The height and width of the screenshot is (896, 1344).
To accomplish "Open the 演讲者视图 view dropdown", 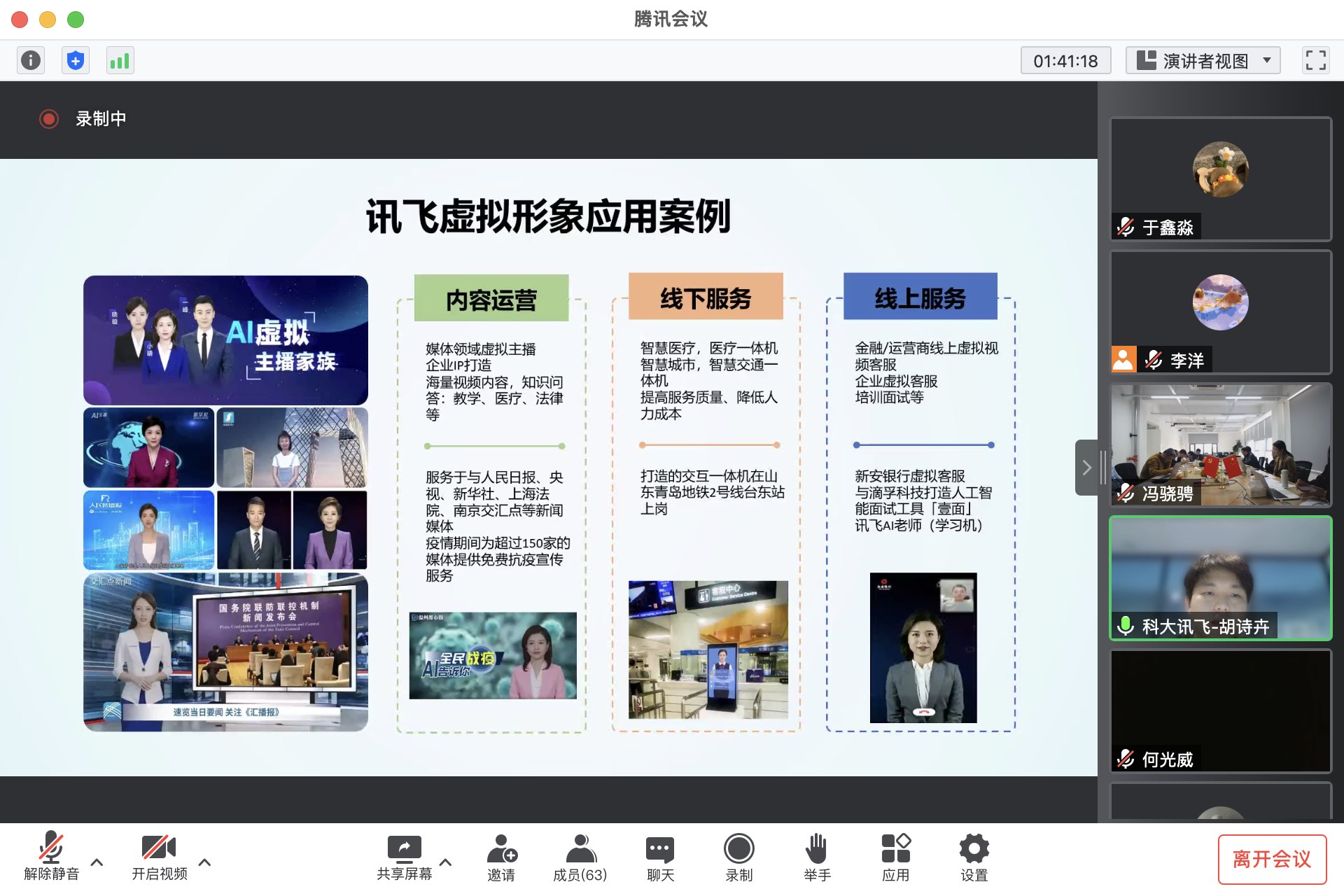I will (x=1203, y=61).
